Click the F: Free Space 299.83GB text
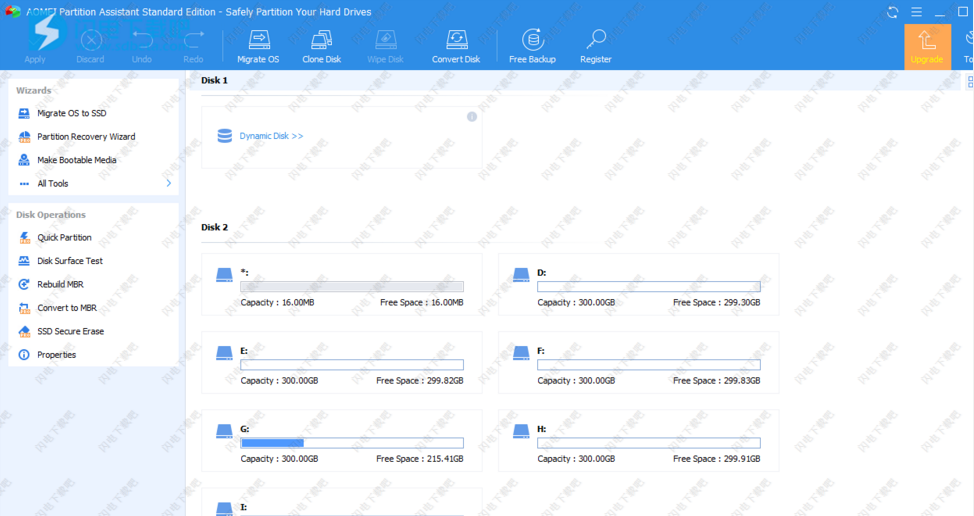The height and width of the screenshot is (516, 974). 717,381
